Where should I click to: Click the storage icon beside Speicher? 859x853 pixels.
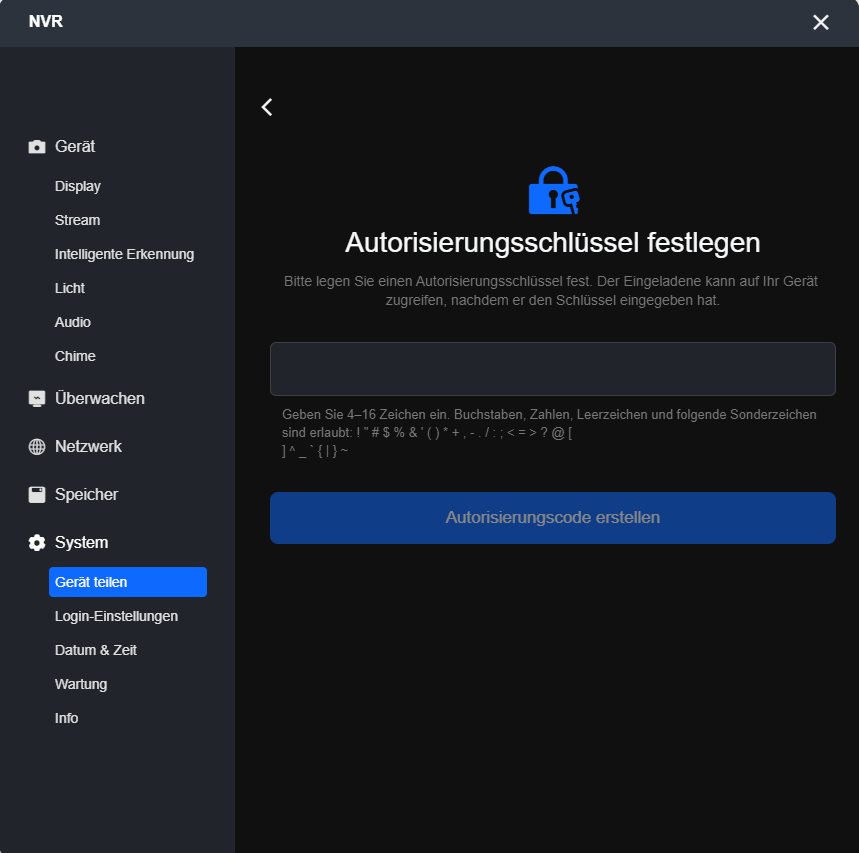[37, 495]
